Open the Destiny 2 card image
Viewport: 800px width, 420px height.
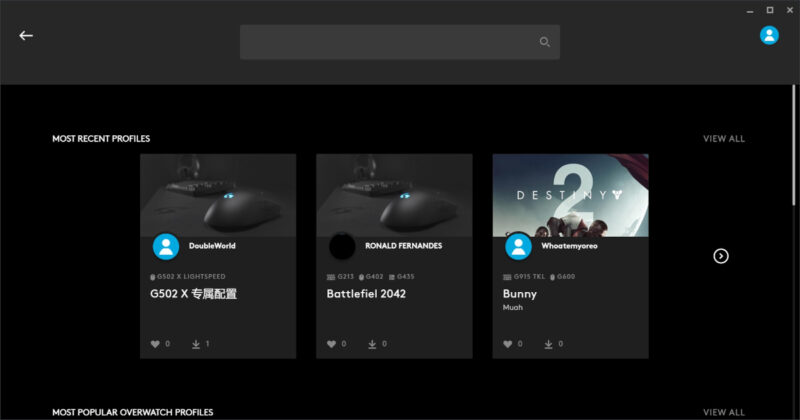click(570, 195)
